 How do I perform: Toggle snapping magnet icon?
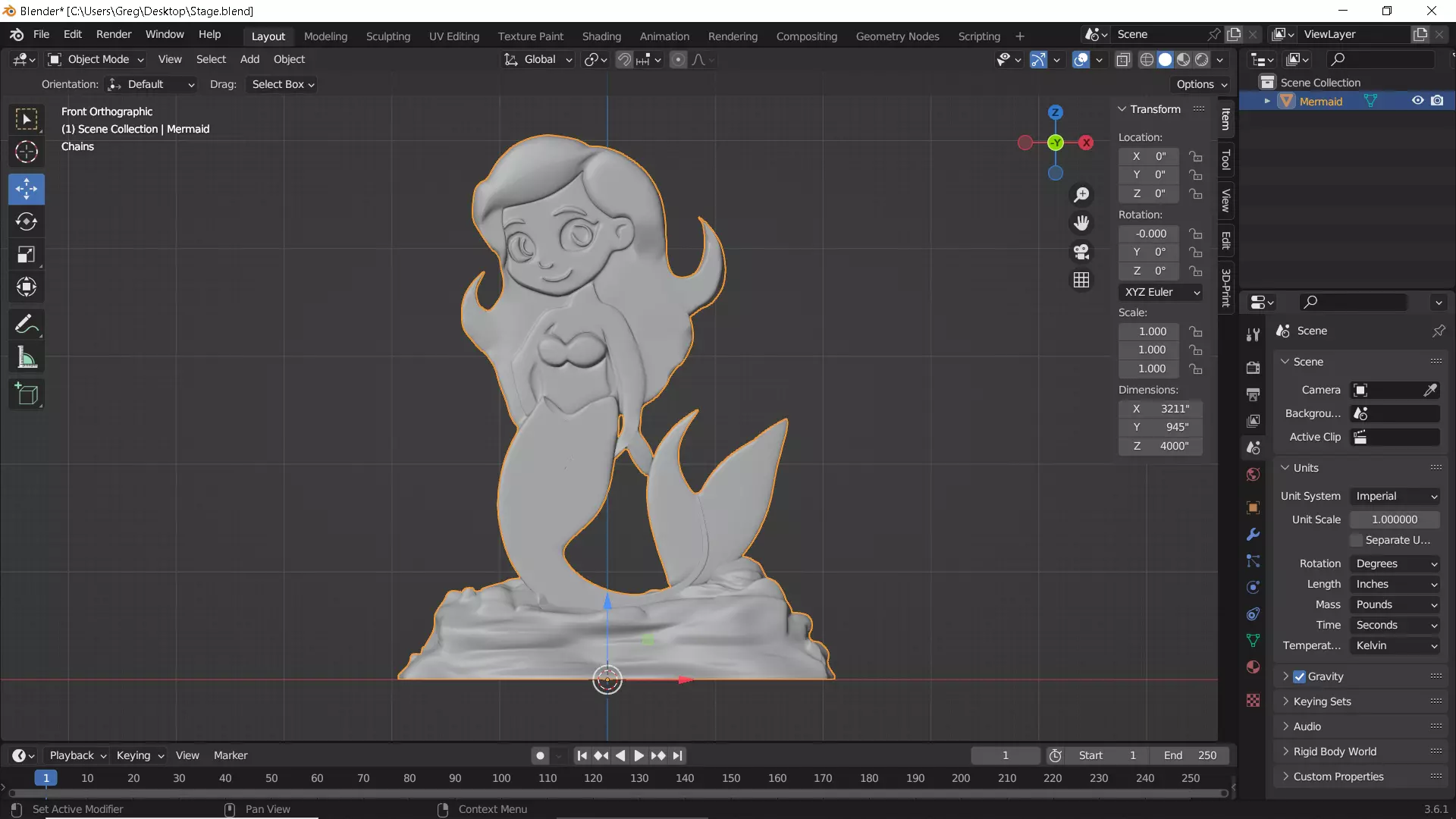[x=623, y=59]
